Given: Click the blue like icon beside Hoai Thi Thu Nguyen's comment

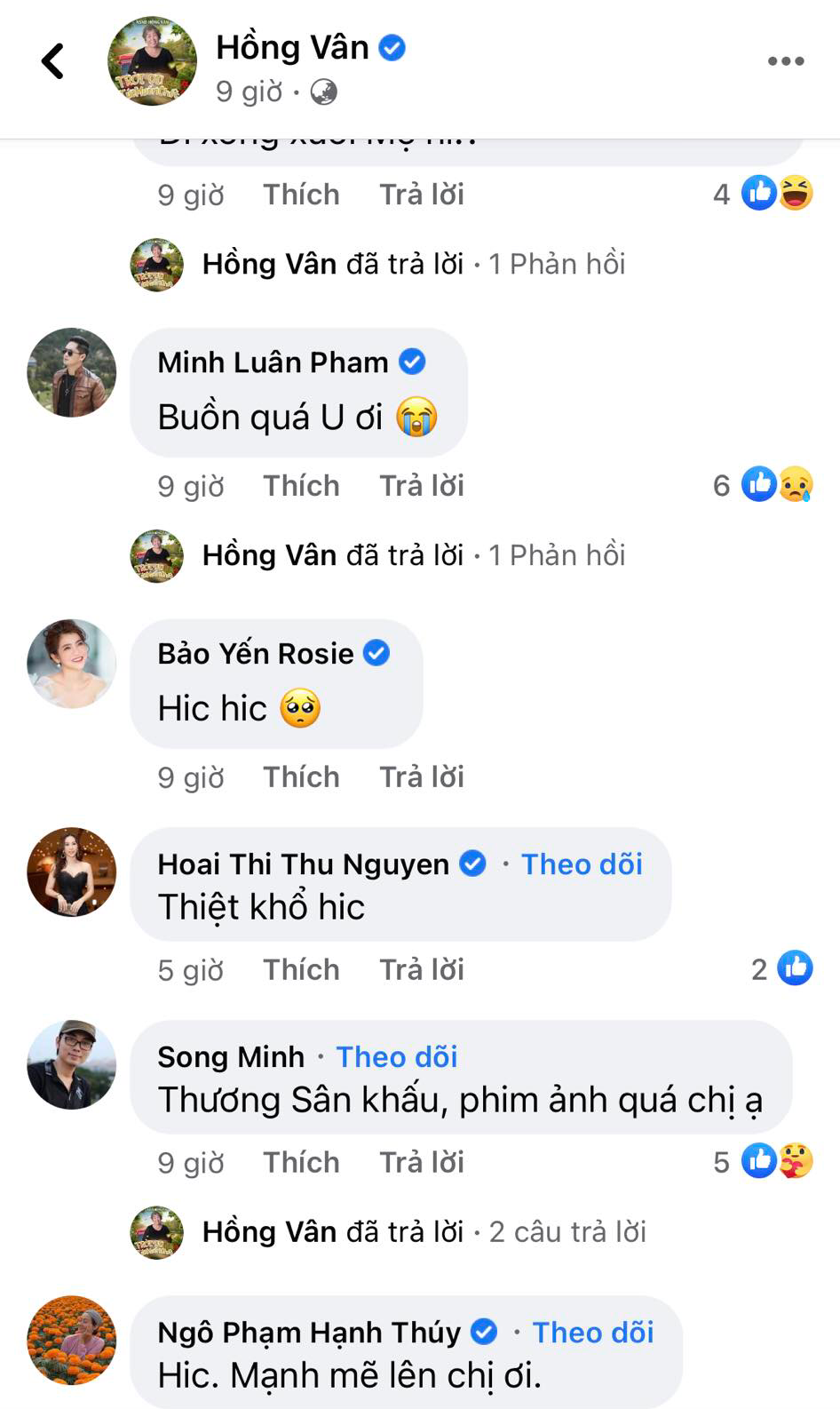Looking at the screenshot, I should 796,968.
